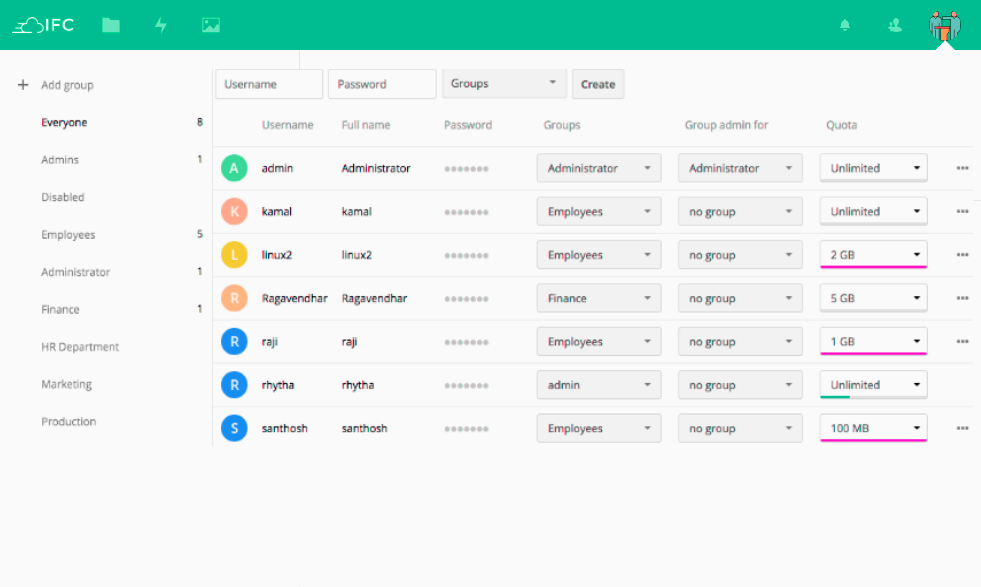The width and height of the screenshot is (981, 587).
Task: Open the contacts icon in header
Action: pyautogui.click(x=895, y=25)
